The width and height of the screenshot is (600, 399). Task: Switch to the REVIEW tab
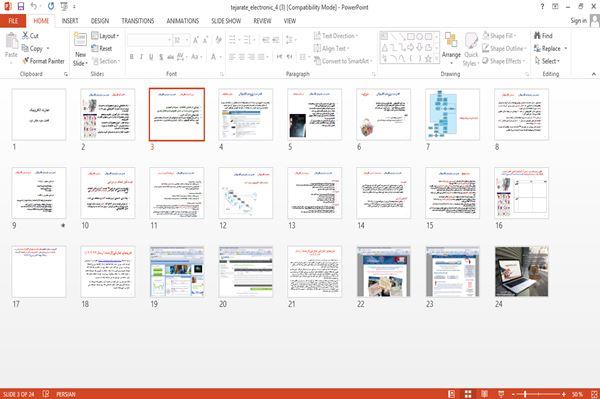[x=262, y=21]
